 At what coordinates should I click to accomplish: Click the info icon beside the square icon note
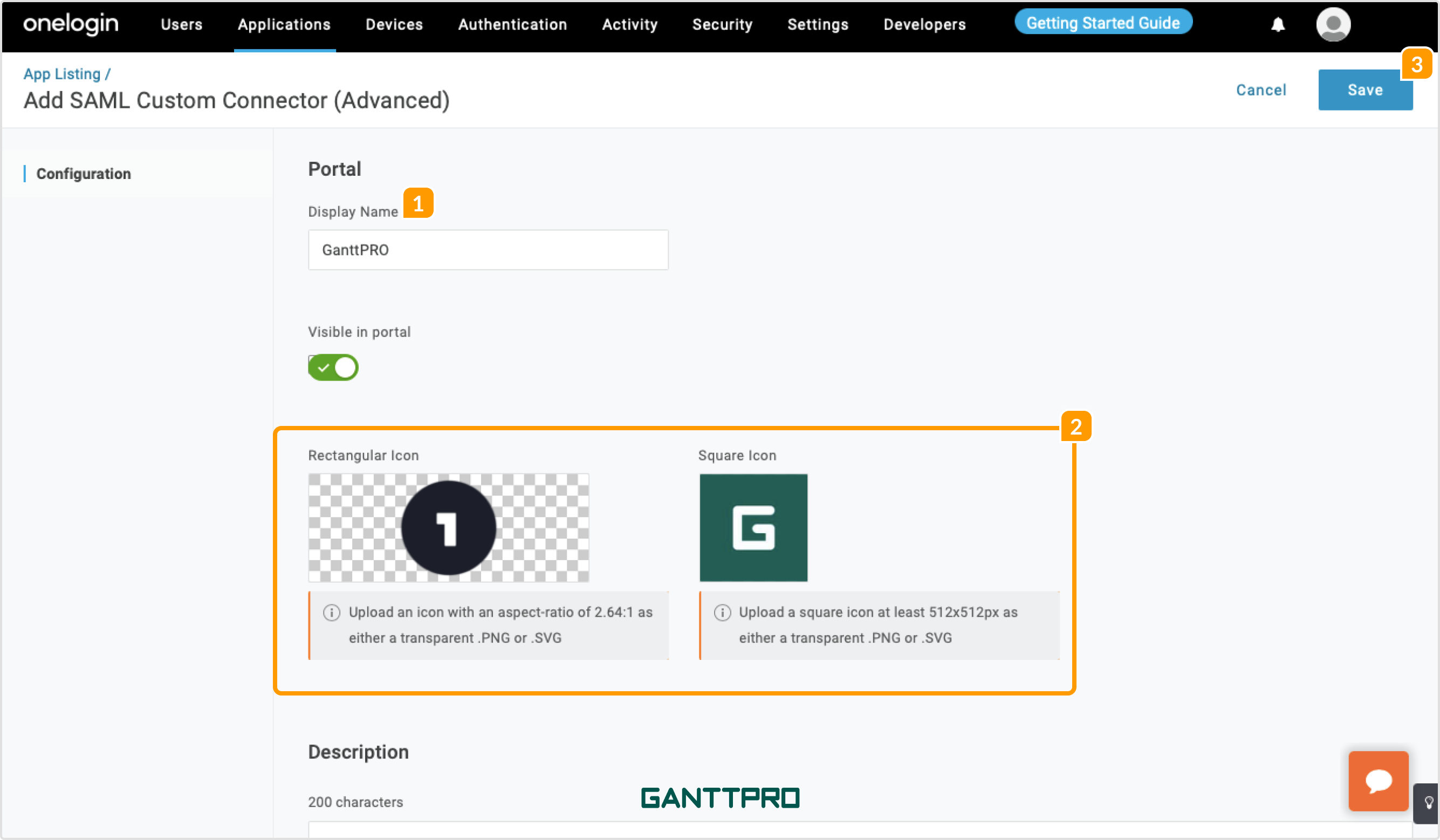(x=722, y=612)
